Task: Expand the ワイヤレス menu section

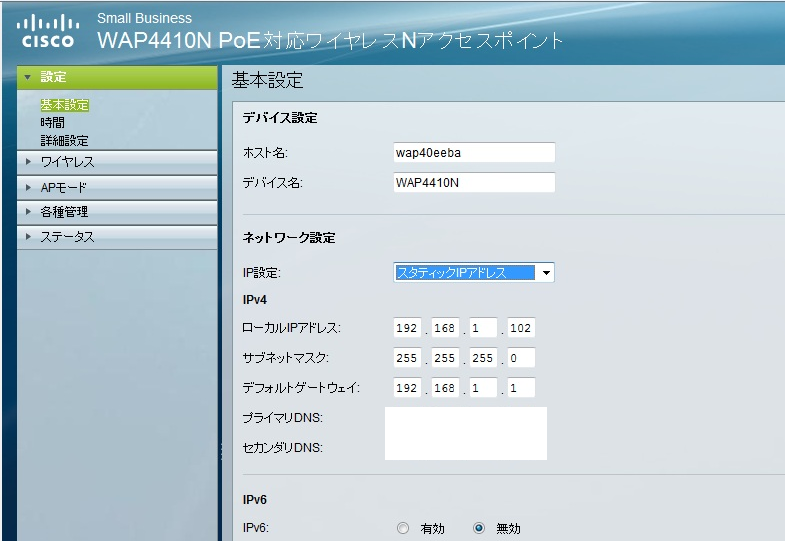Action: click(x=117, y=162)
